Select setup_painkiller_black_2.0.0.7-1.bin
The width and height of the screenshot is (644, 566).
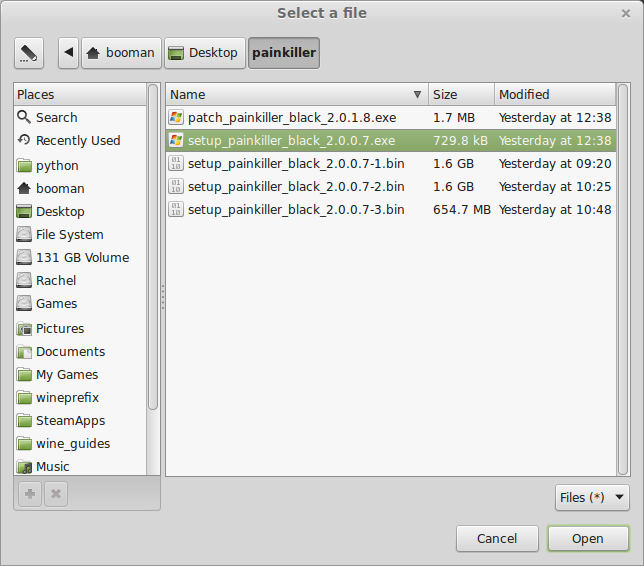pos(391,163)
